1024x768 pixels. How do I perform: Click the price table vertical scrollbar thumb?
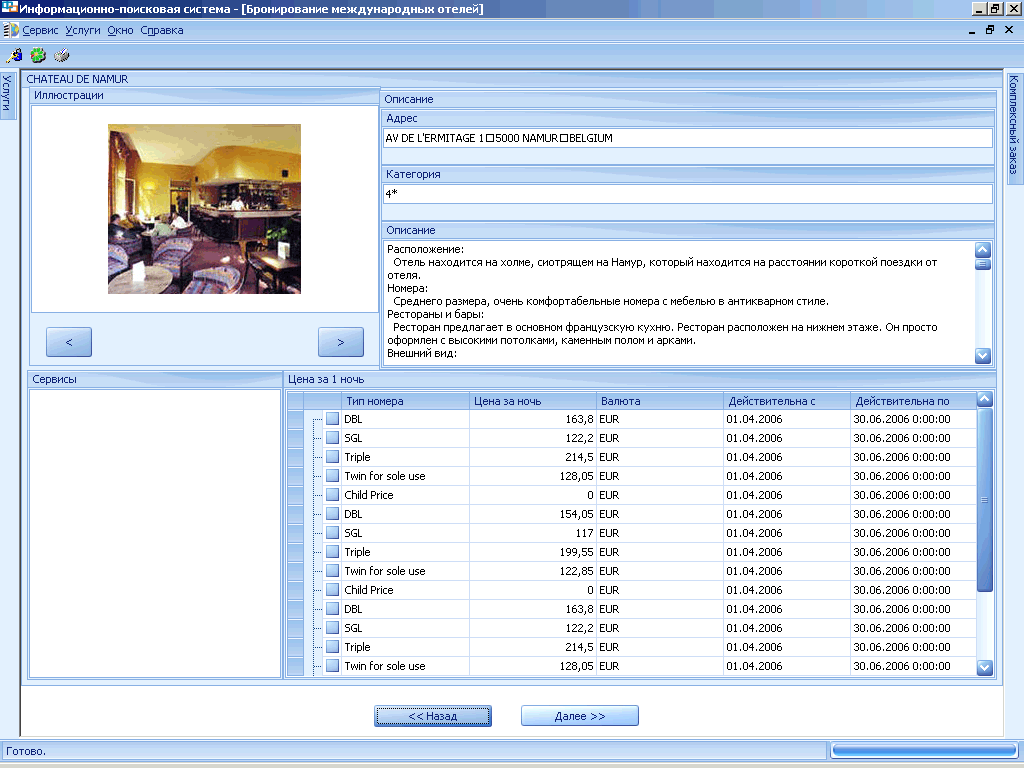point(985,500)
